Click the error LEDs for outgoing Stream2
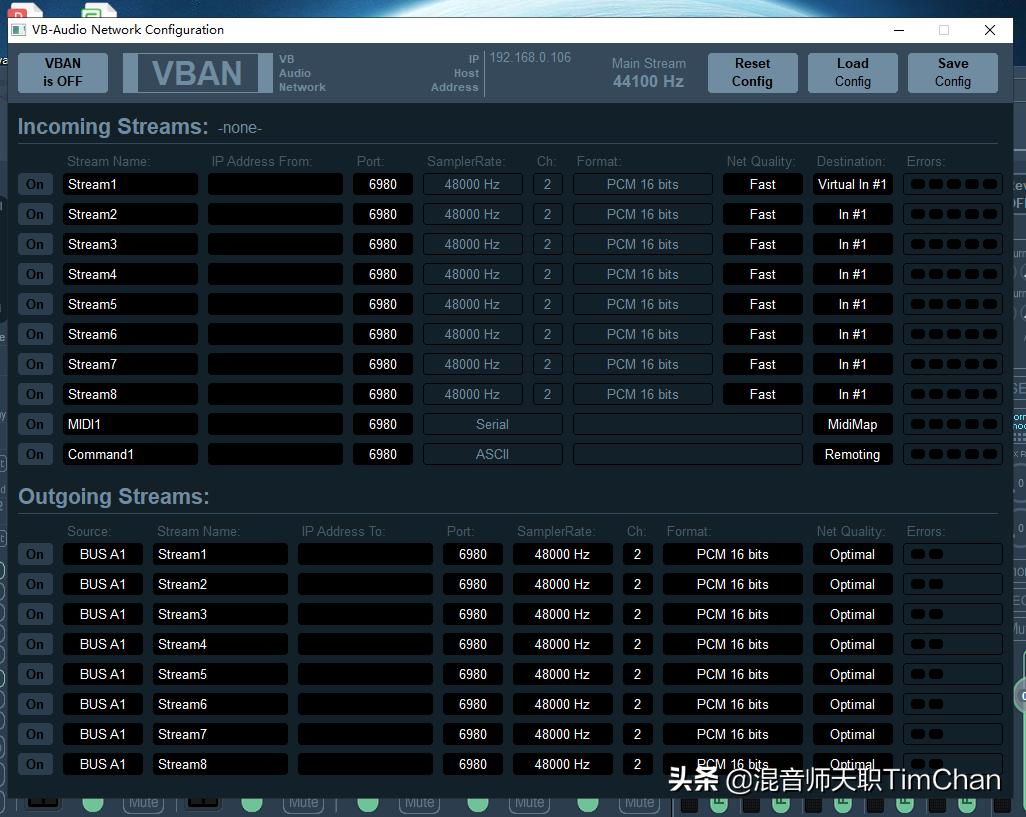The image size is (1026, 817). (953, 585)
